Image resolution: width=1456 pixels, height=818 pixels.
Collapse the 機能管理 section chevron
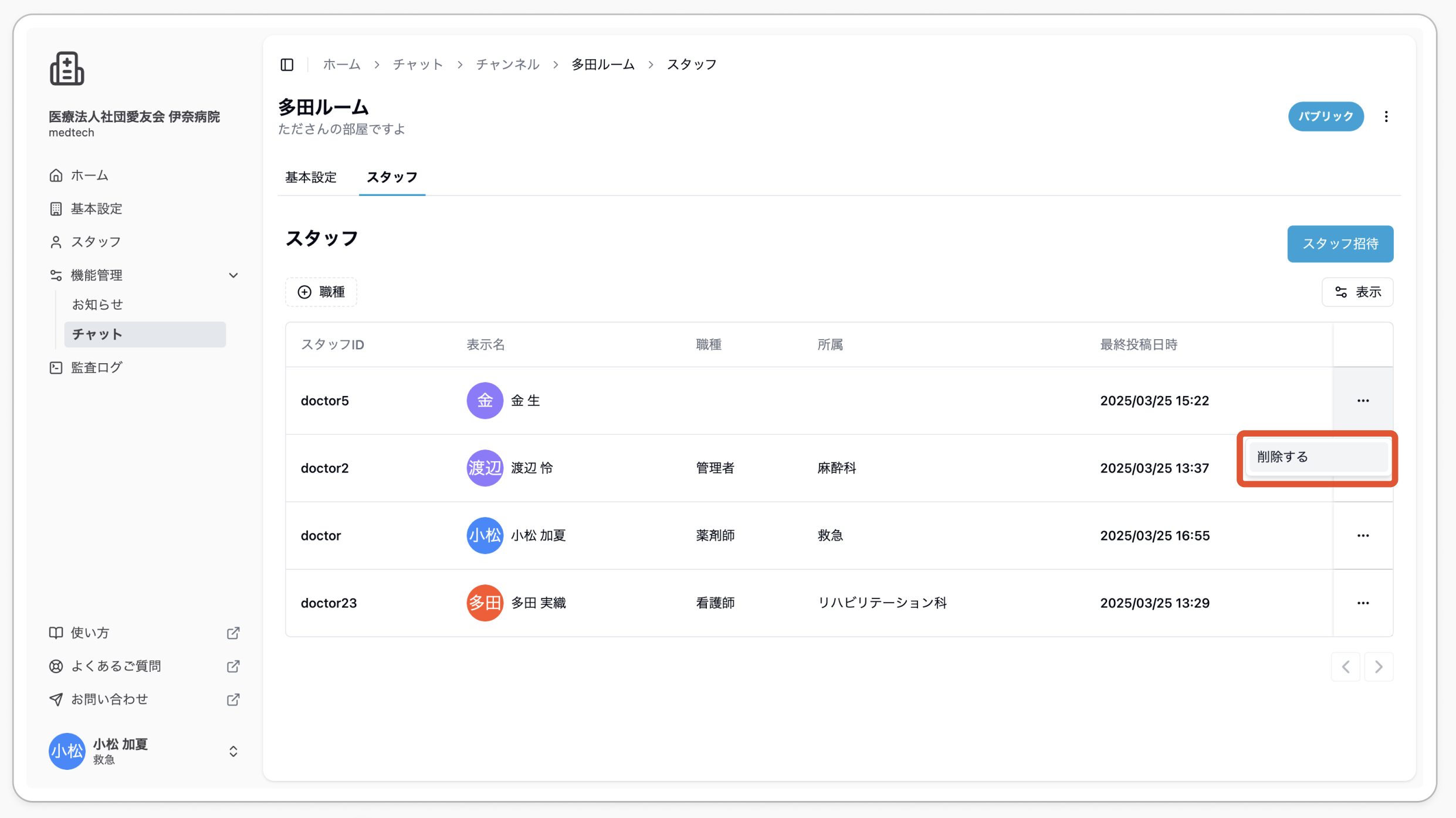click(233, 275)
